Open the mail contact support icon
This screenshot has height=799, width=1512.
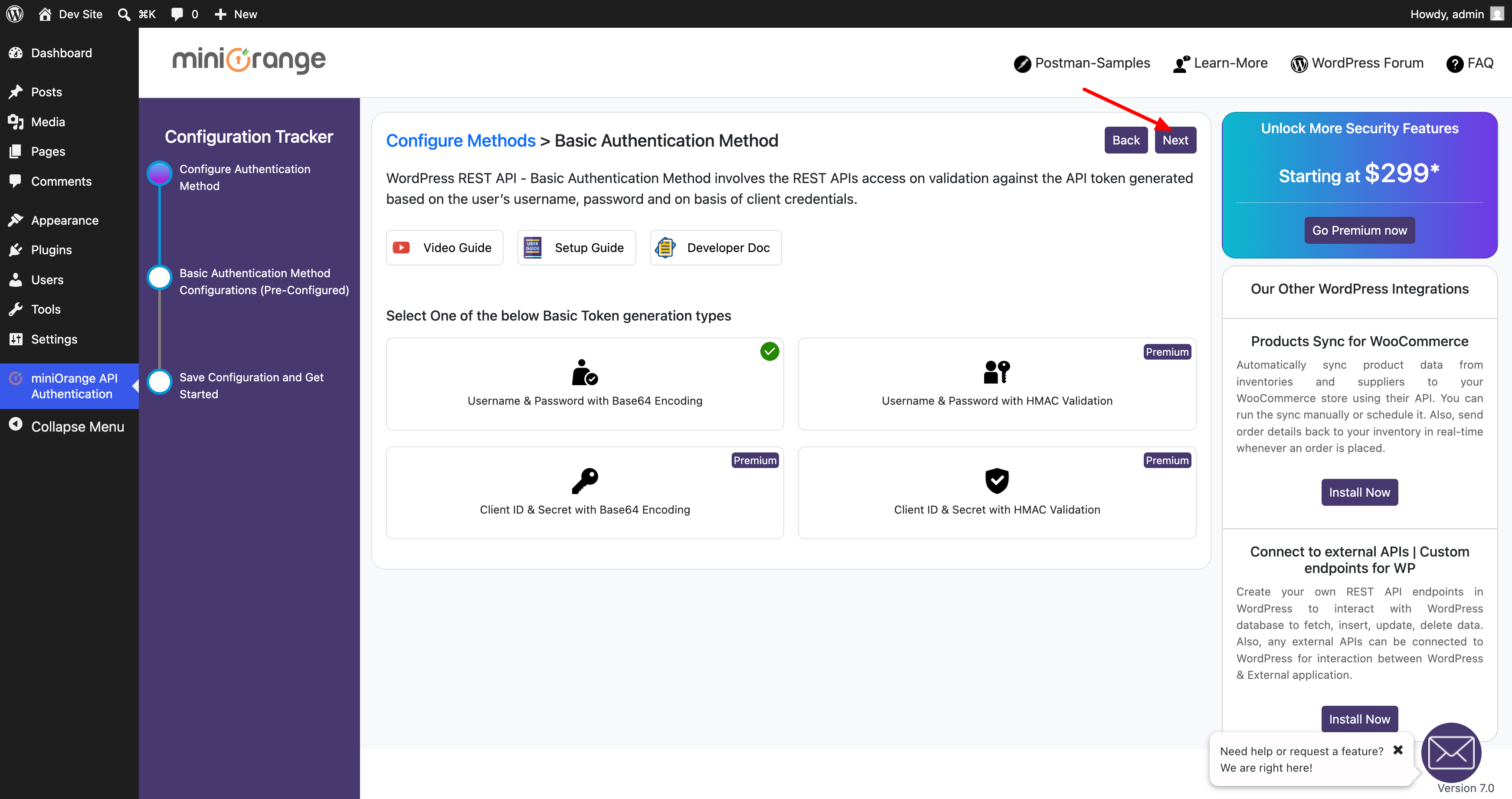click(1451, 753)
